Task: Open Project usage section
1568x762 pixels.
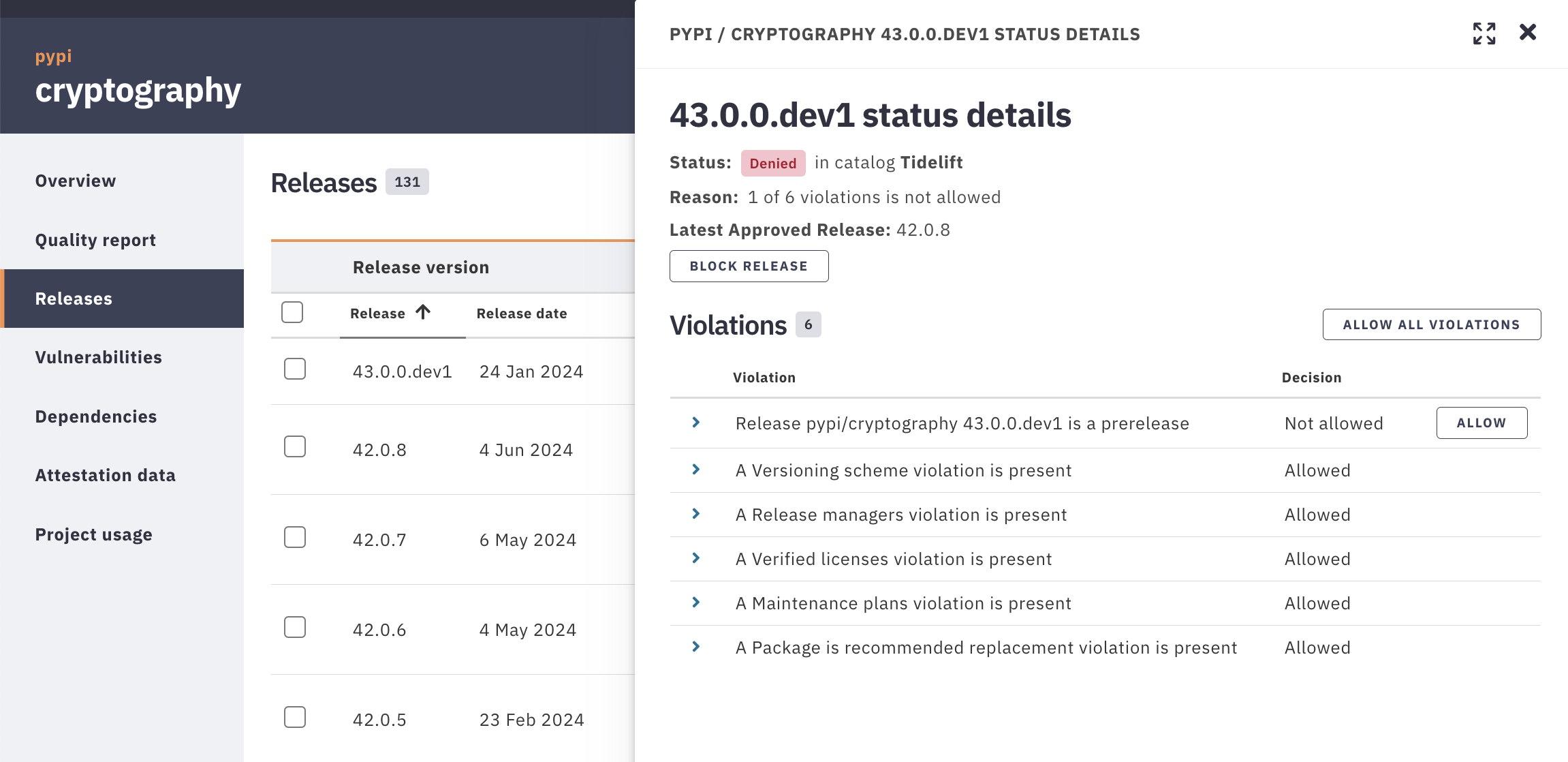Action: [122, 534]
